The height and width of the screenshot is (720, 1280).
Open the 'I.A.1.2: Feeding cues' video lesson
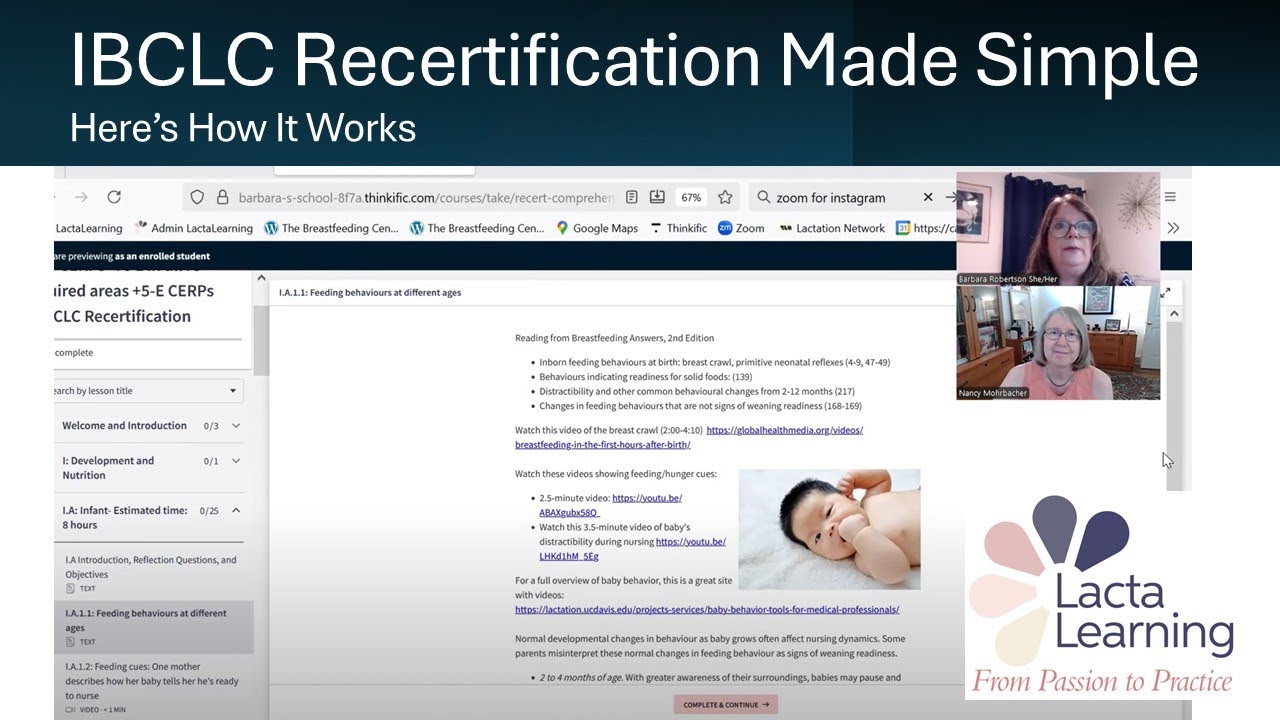point(153,687)
